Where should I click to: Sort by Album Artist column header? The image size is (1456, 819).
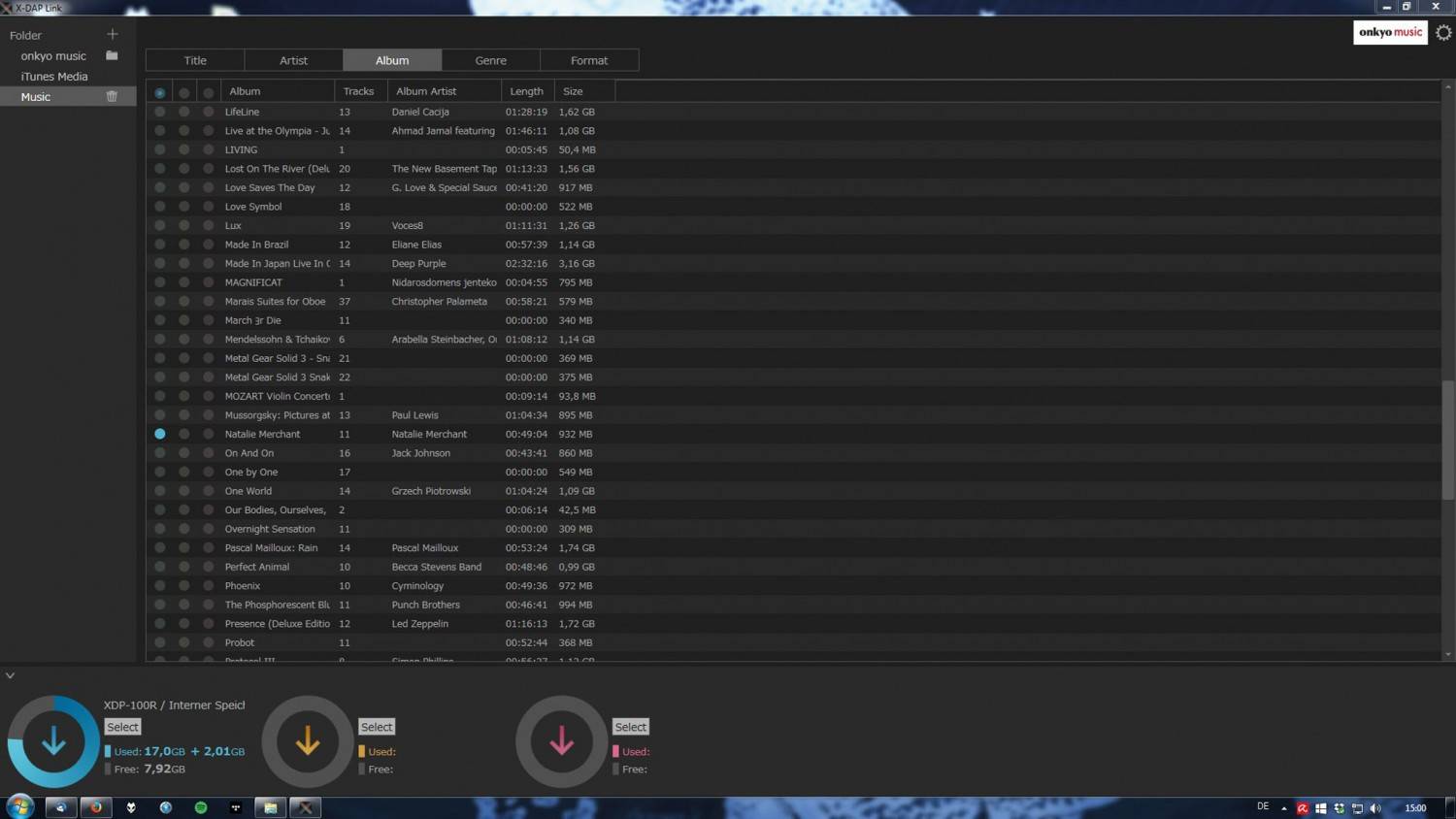pos(445,91)
